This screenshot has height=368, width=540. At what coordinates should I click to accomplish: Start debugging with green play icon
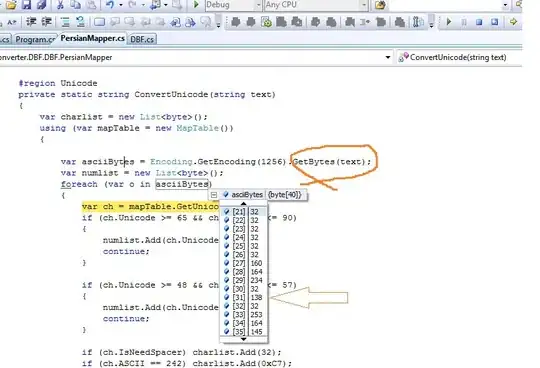tap(196, 5)
